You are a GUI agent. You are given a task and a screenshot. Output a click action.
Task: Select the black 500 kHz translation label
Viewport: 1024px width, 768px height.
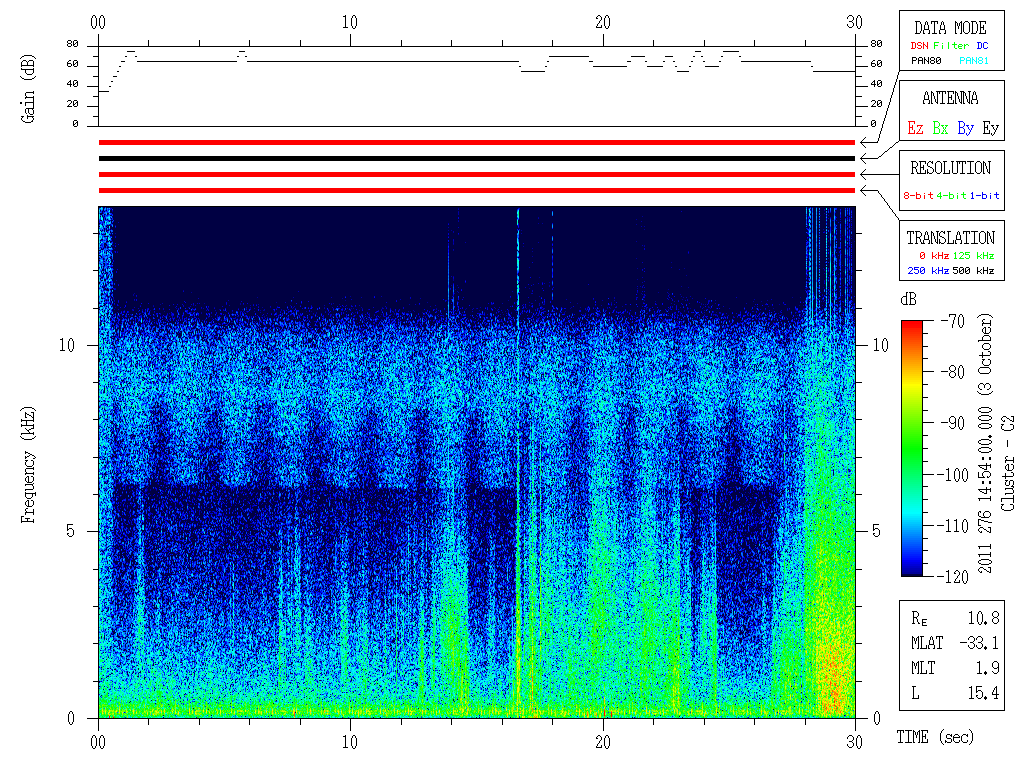point(973,270)
